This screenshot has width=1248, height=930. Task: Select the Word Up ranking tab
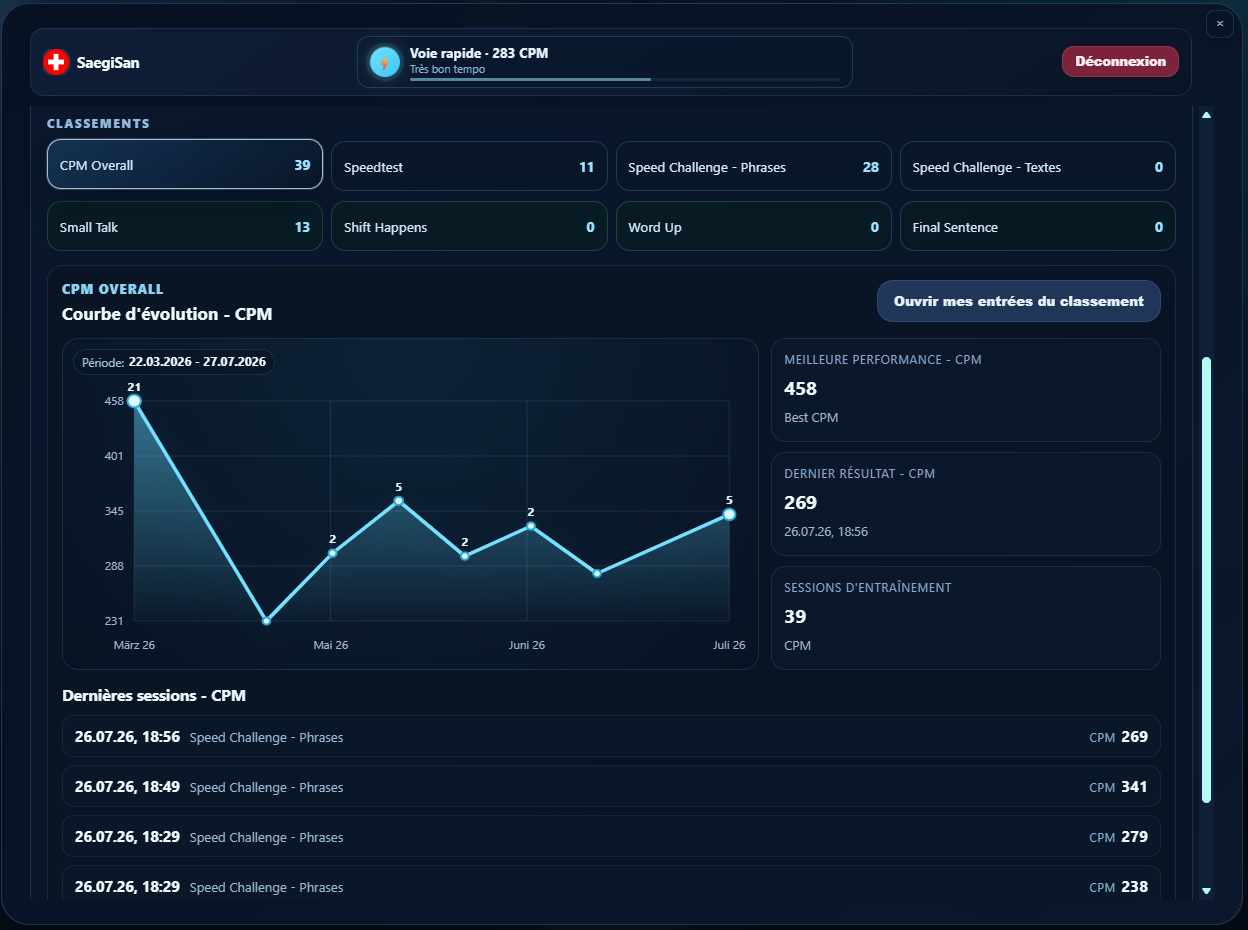(754, 227)
